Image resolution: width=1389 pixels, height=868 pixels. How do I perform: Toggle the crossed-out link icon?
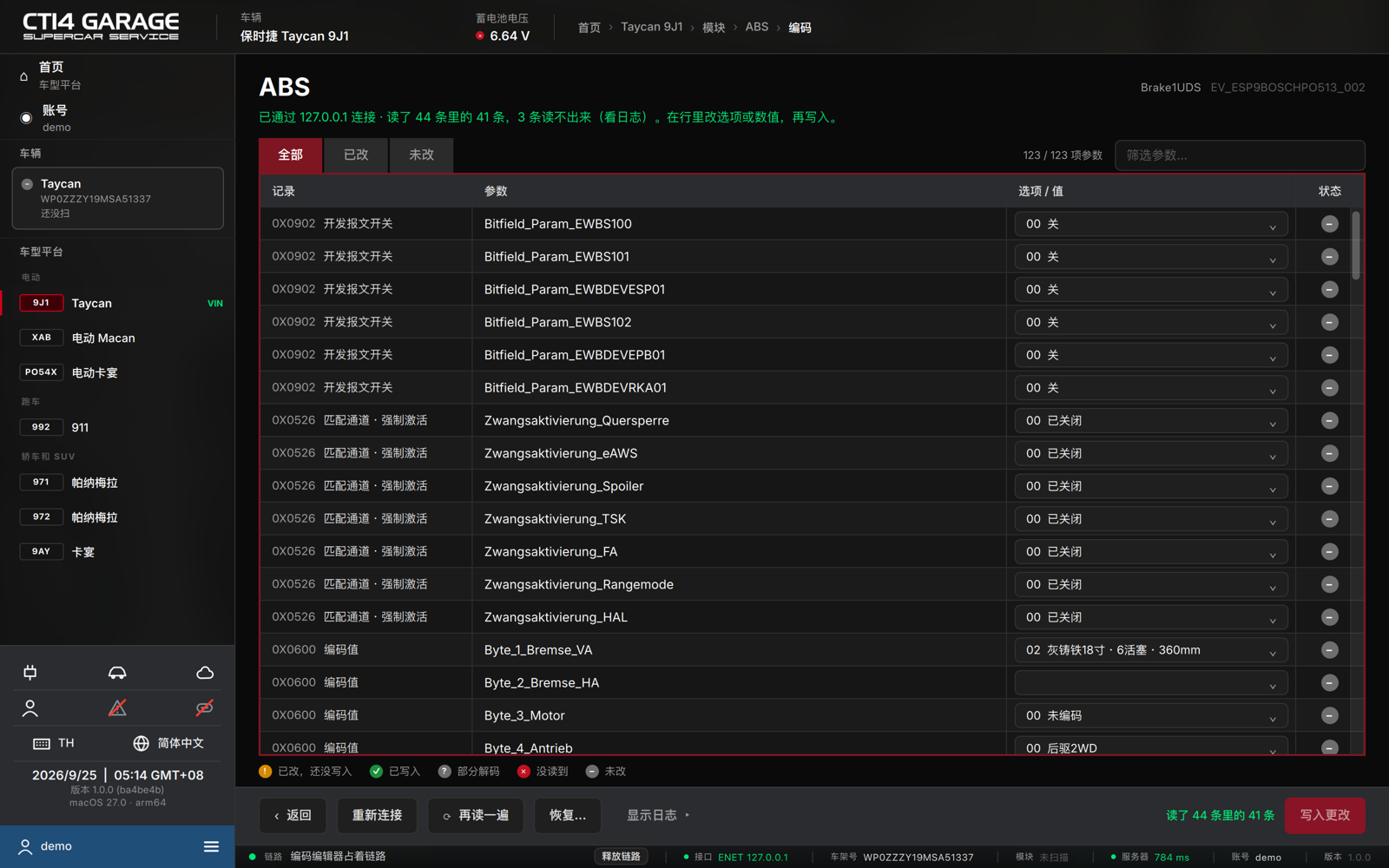click(205, 708)
